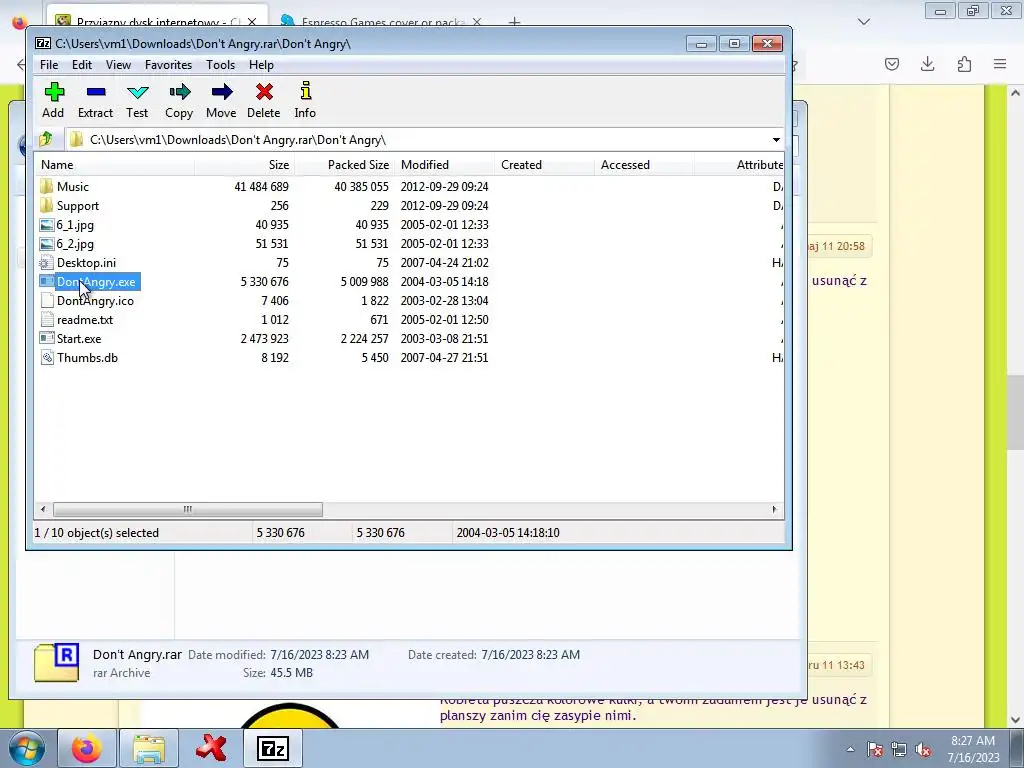1024x768 pixels.
Task: Select the Start.exe file icon
Action: (46, 338)
